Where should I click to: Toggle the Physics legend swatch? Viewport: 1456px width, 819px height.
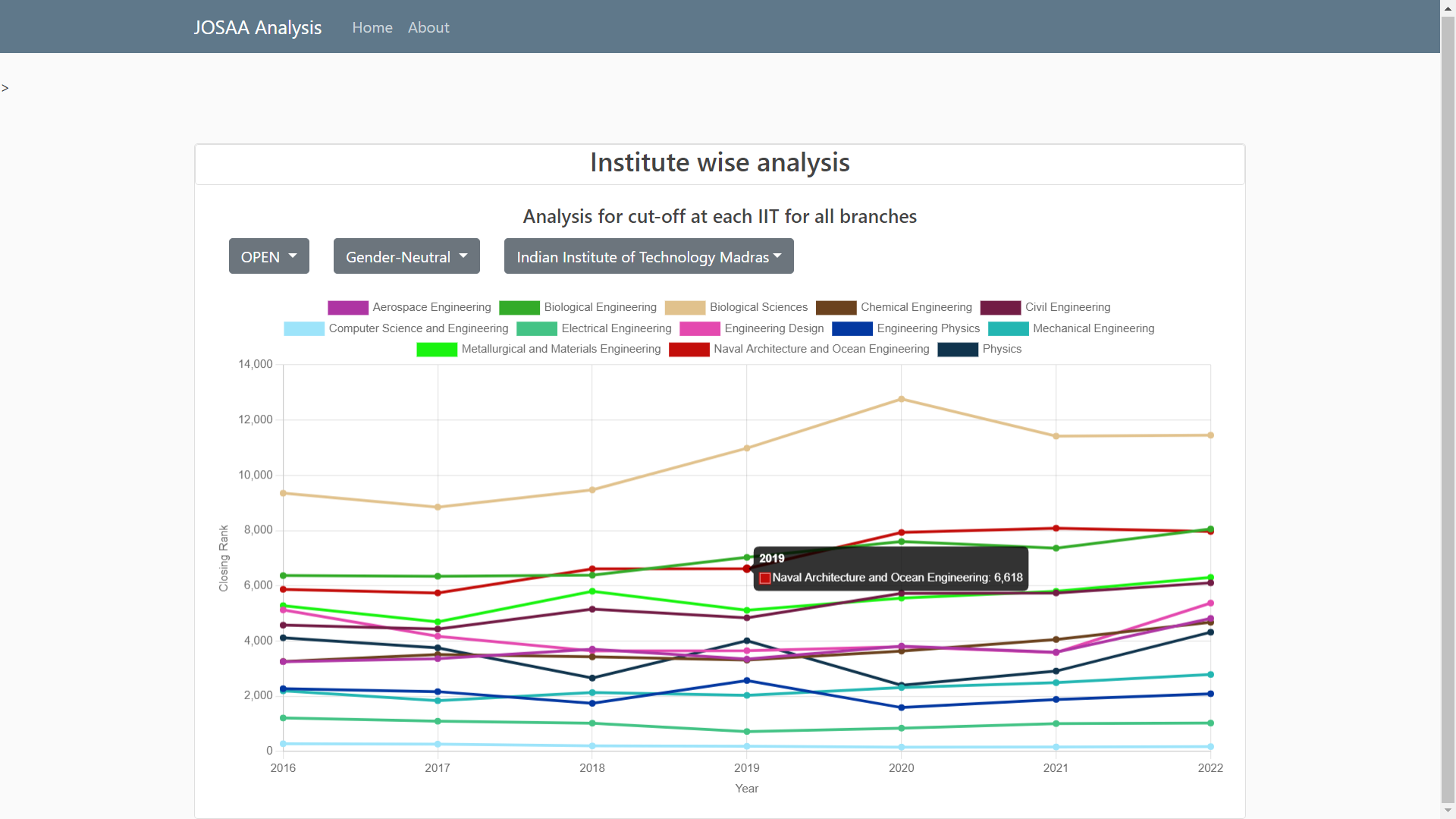(x=959, y=350)
